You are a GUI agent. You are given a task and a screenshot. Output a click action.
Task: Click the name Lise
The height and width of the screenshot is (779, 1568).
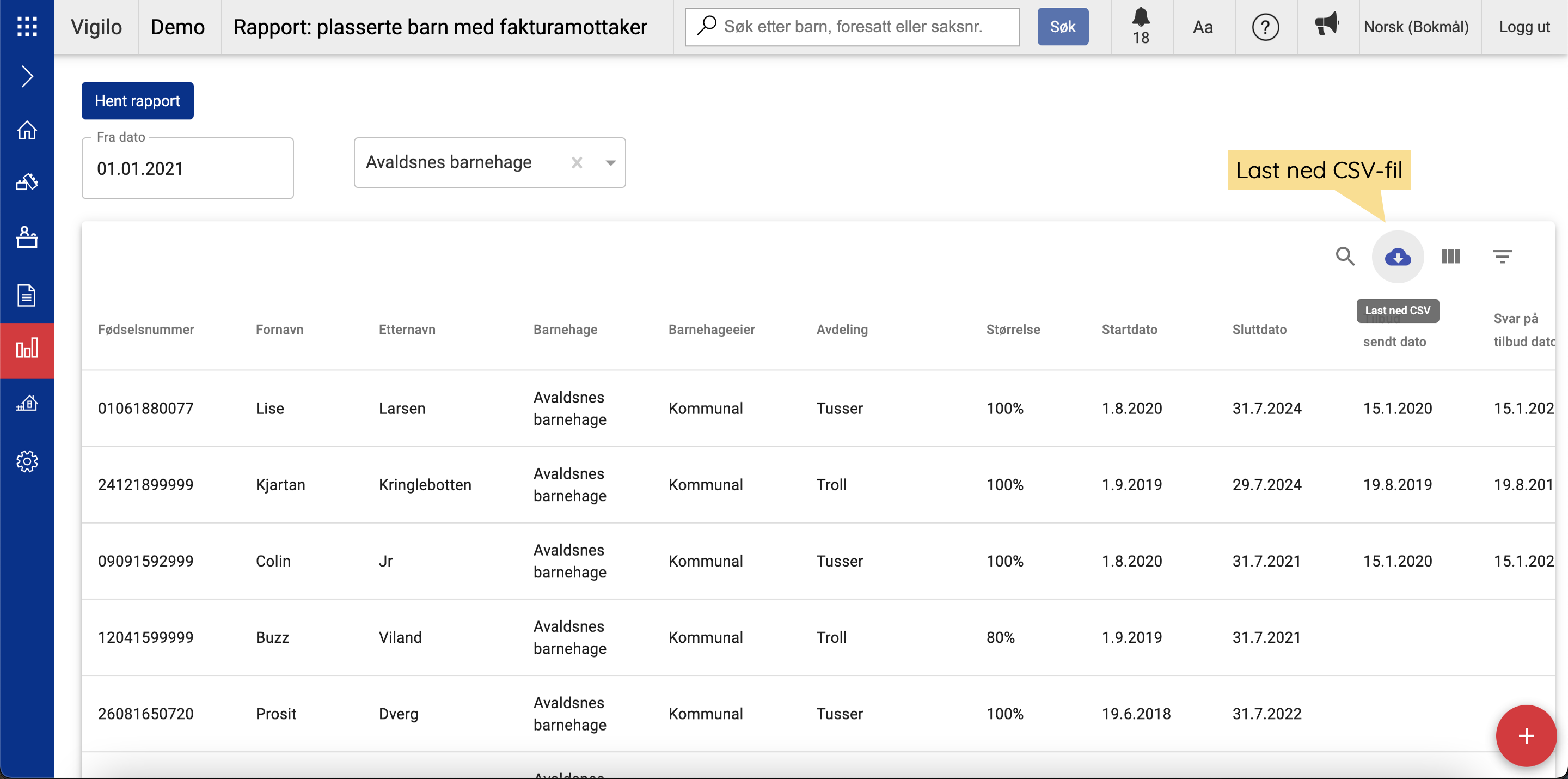coord(269,408)
